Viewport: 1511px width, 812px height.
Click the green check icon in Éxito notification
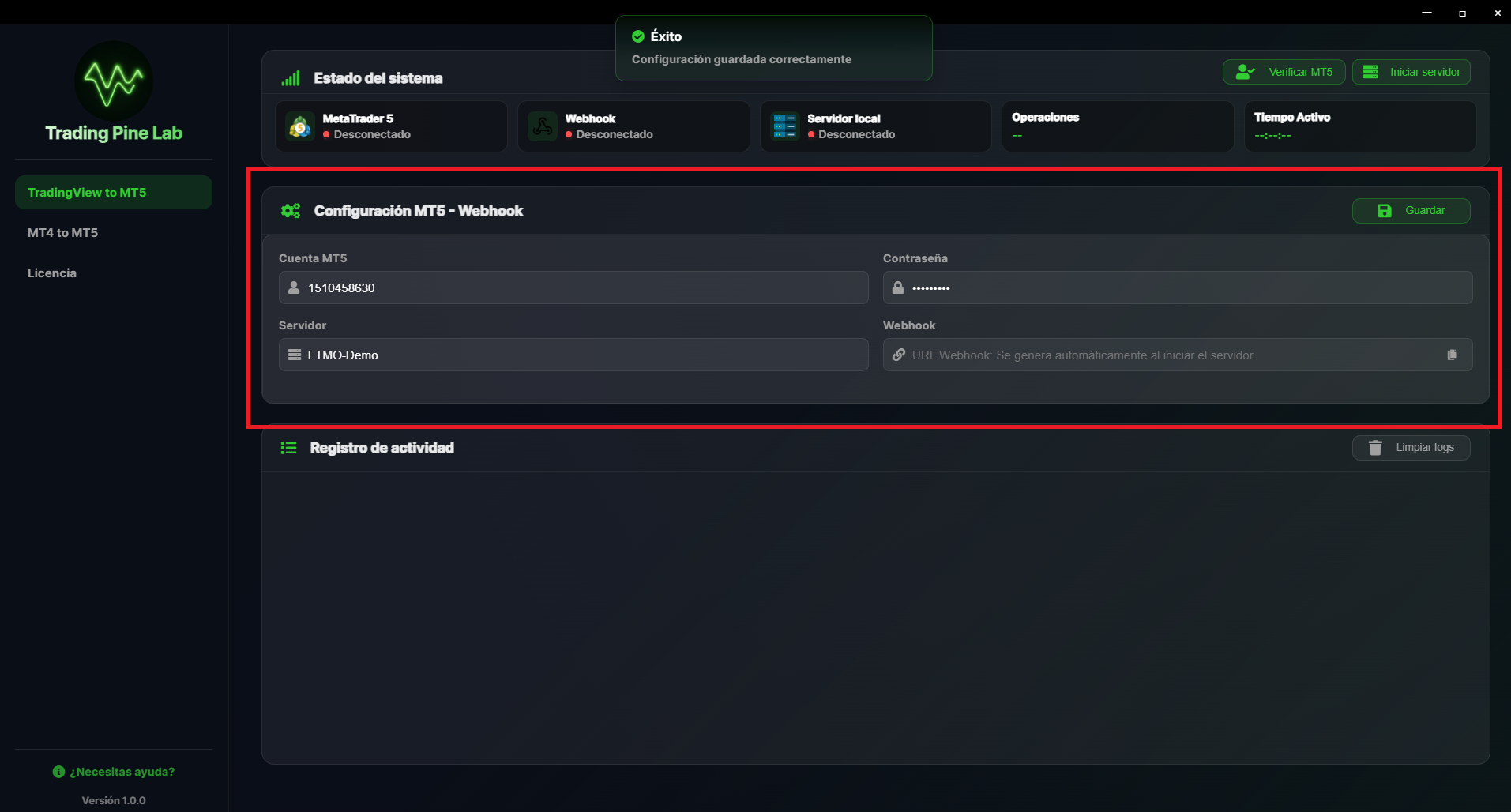coord(638,36)
